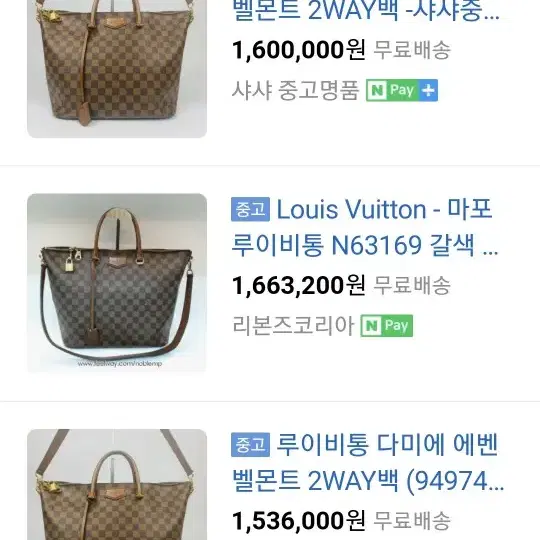Image resolution: width=540 pixels, height=540 pixels.
Task: Select the 1,600,000원 price
Action: coord(299,50)
